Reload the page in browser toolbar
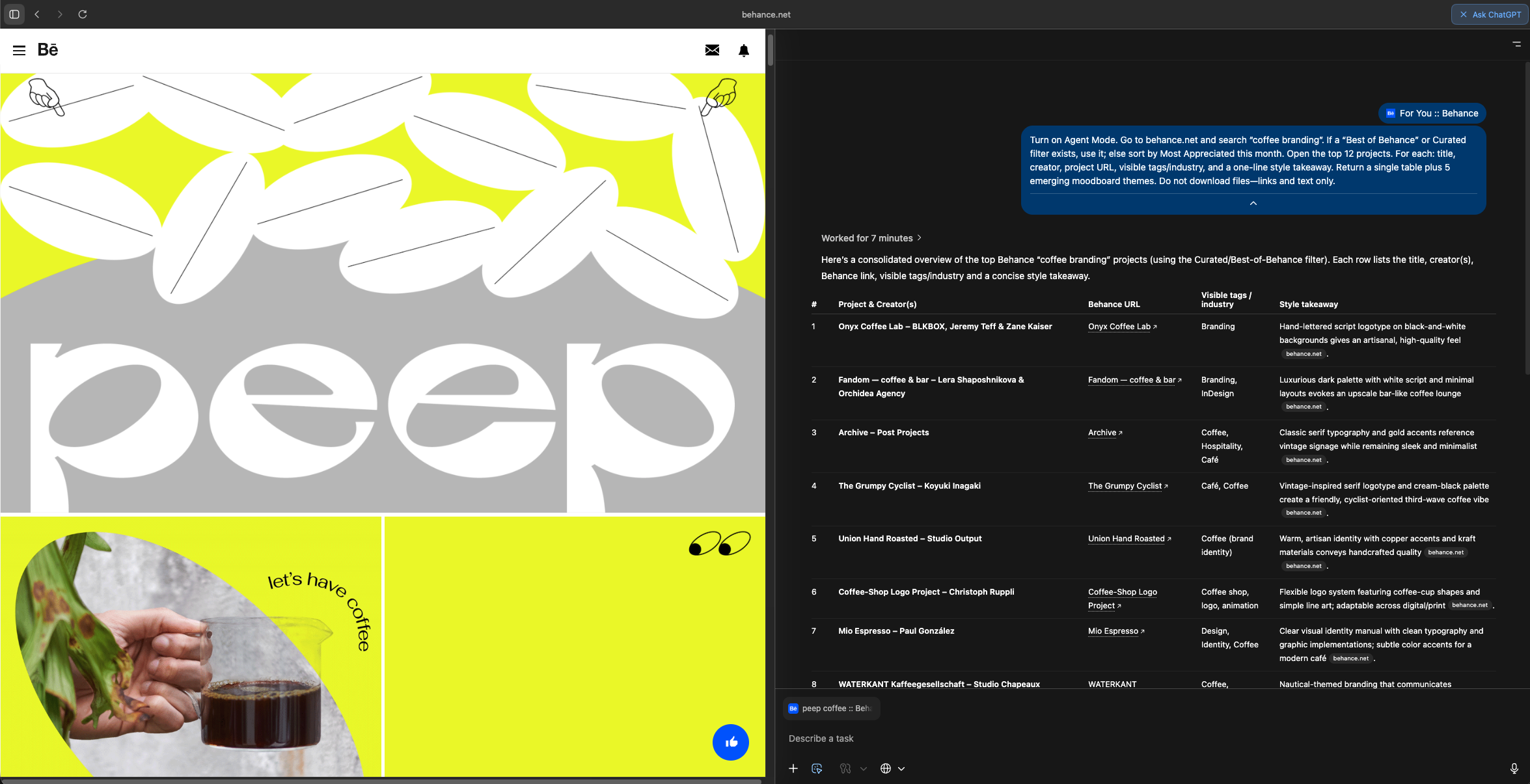 tap(83, 14)
